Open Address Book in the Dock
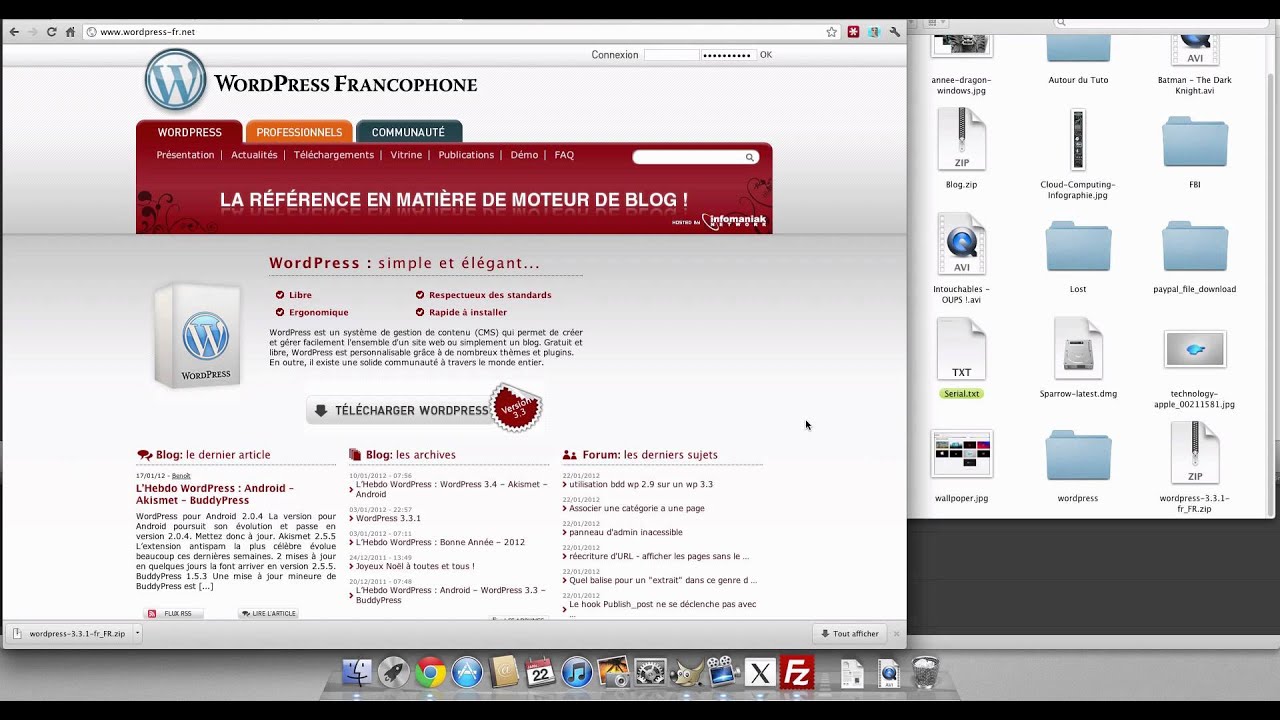This screenshot has width=1280, height=720. (x=504, y=672)
